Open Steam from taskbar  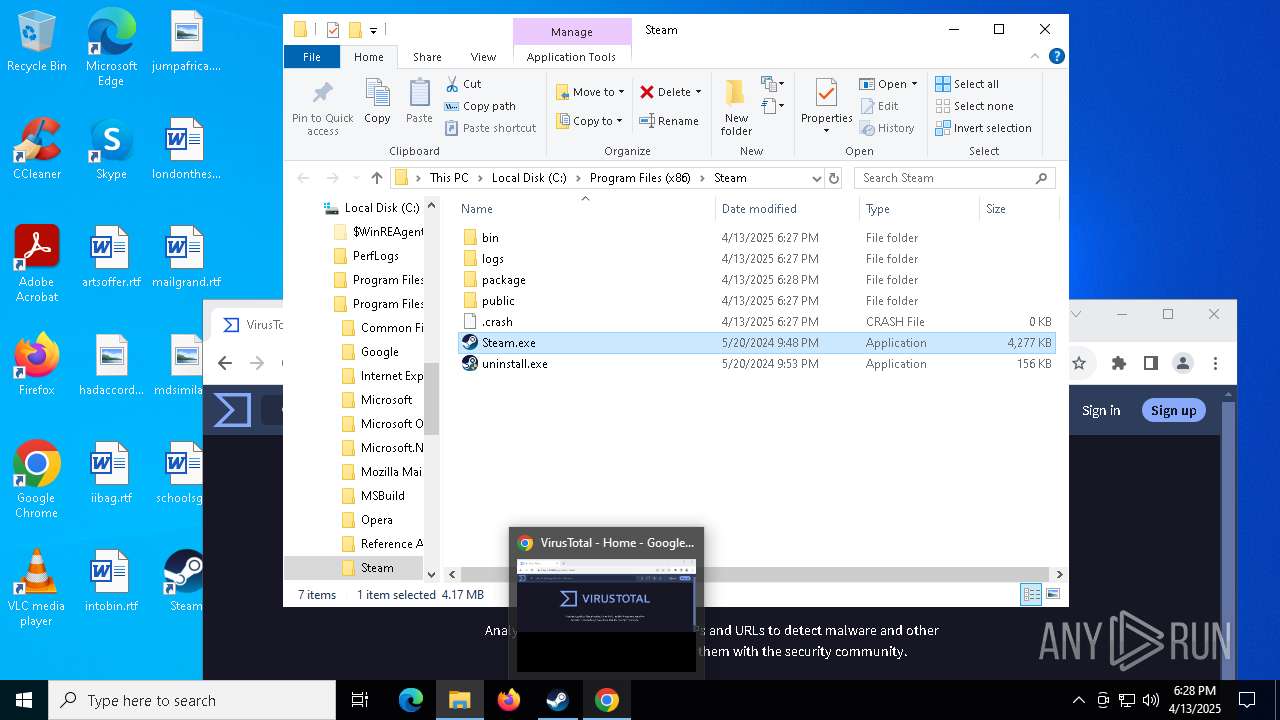pos(557,700)
